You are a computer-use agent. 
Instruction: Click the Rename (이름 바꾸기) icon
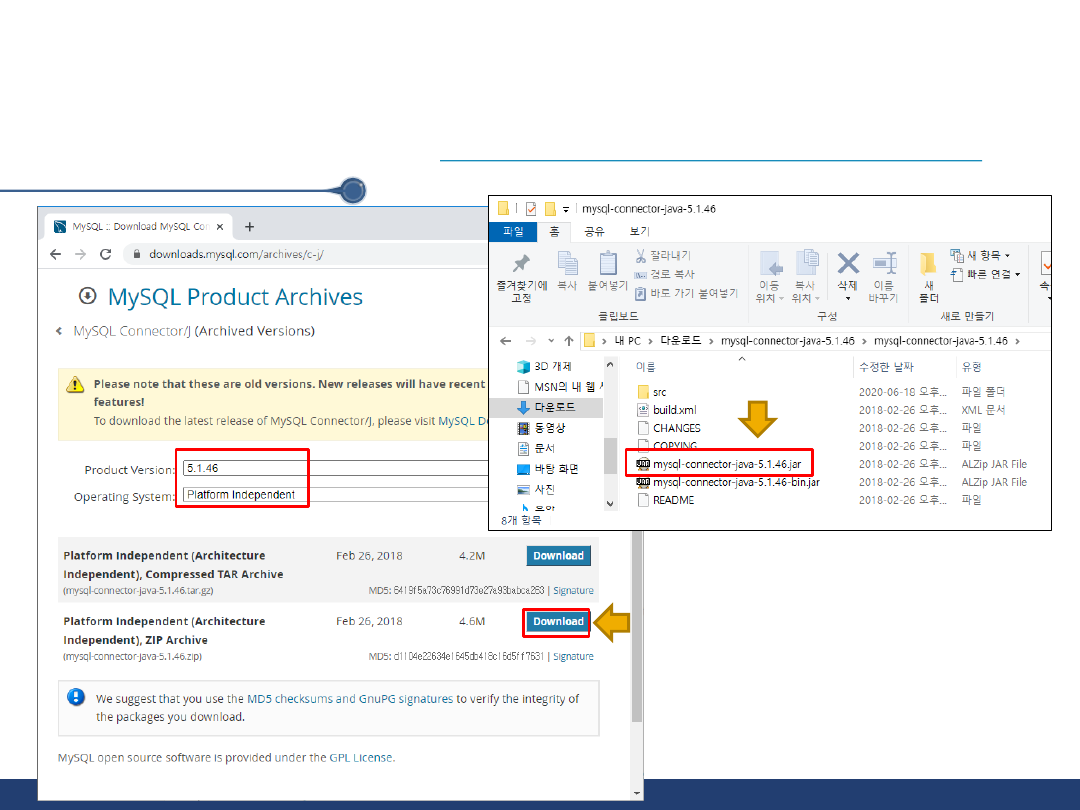(884, 264)
